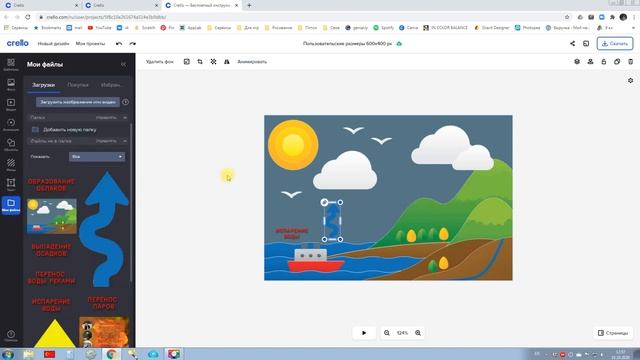Tick the Добавить новую папку checkbox
This screenshot has height=360, width=640.
[x=35, y=129]
